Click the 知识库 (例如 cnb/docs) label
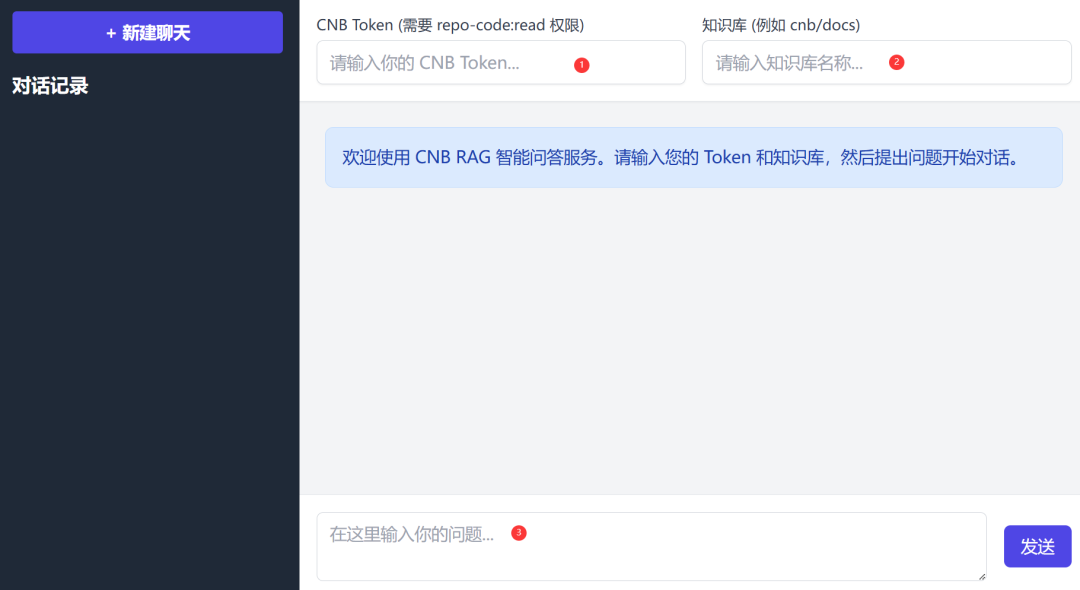Screen dimensions: 1080x590 coord(781,25)
